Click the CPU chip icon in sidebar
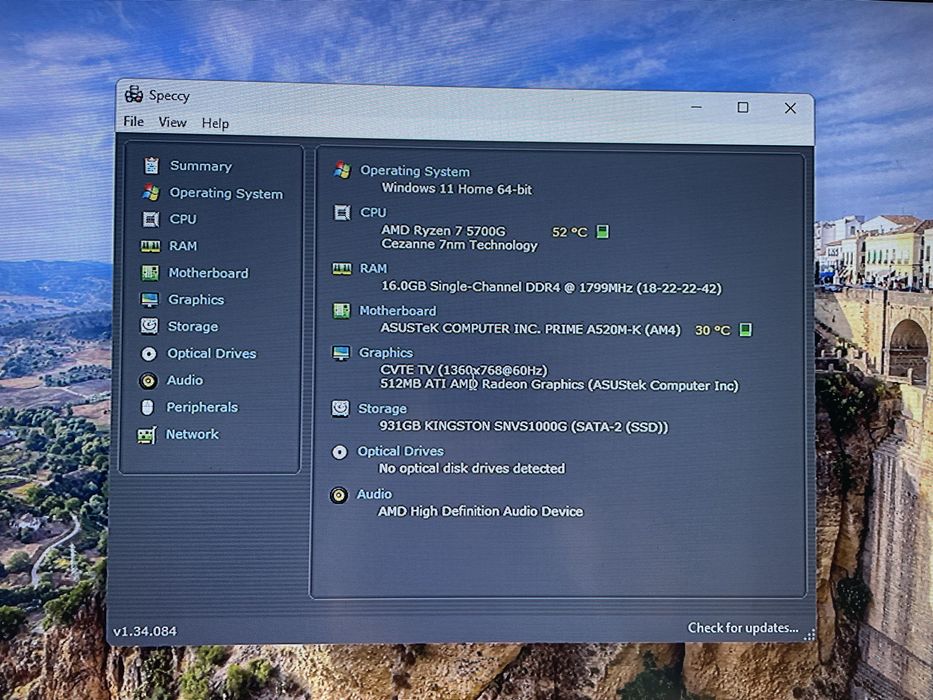933x700 pixels. click(151, 219)
